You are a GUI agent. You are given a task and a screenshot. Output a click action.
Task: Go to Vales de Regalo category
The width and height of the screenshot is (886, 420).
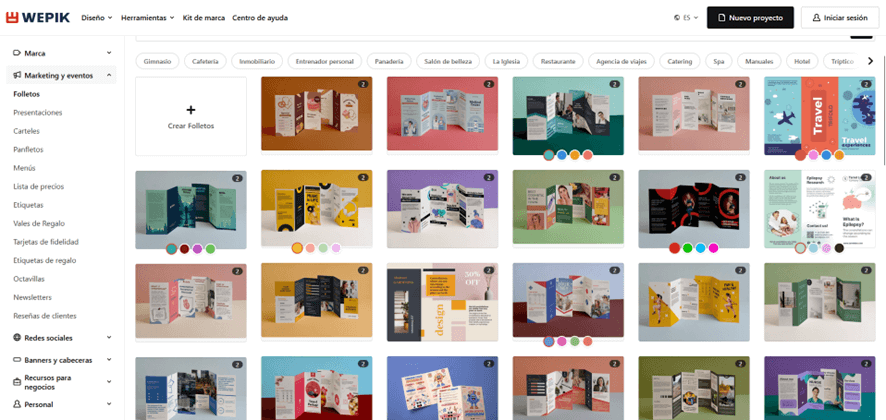click(39, 223)
